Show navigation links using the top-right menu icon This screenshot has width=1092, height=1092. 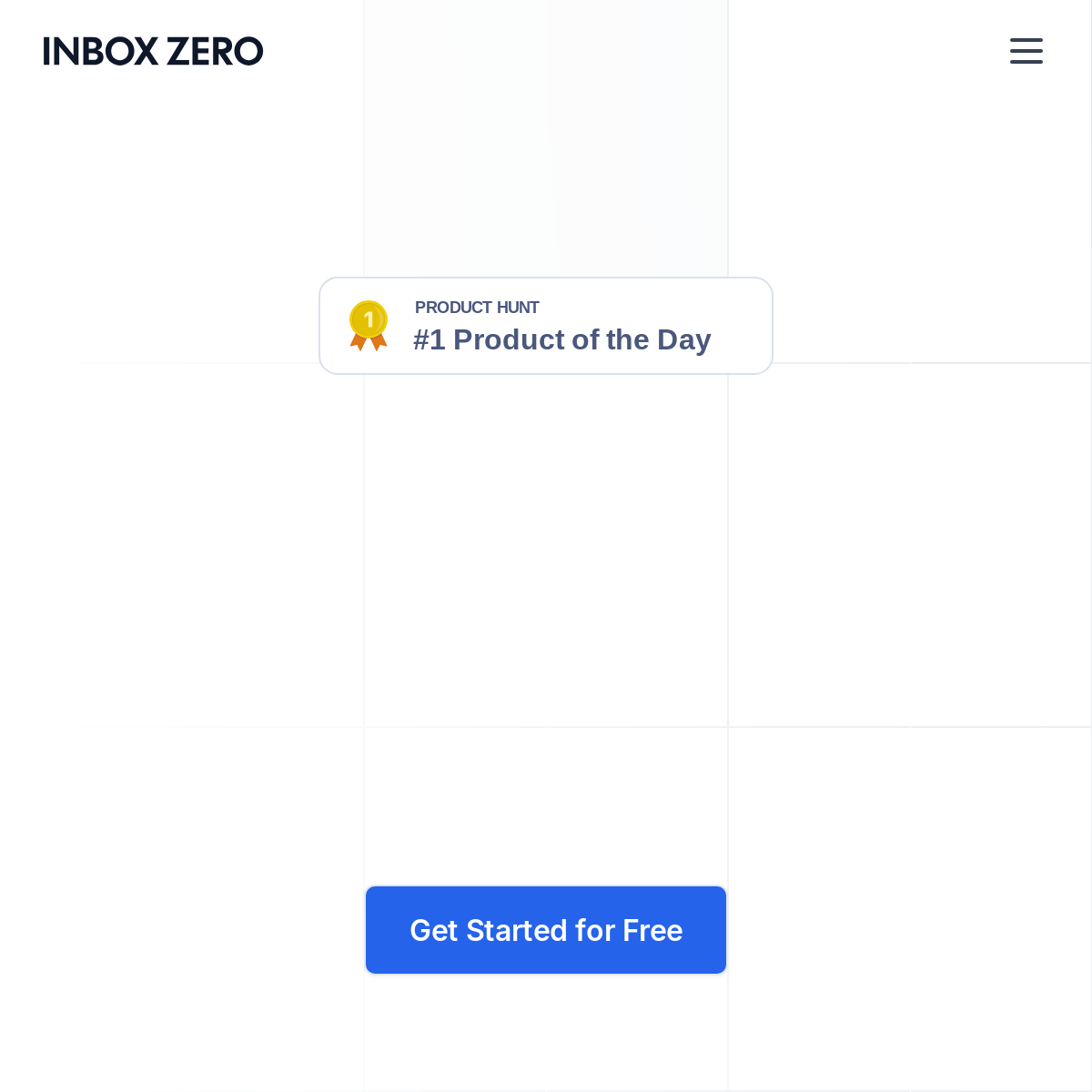tap(1026, 51)
